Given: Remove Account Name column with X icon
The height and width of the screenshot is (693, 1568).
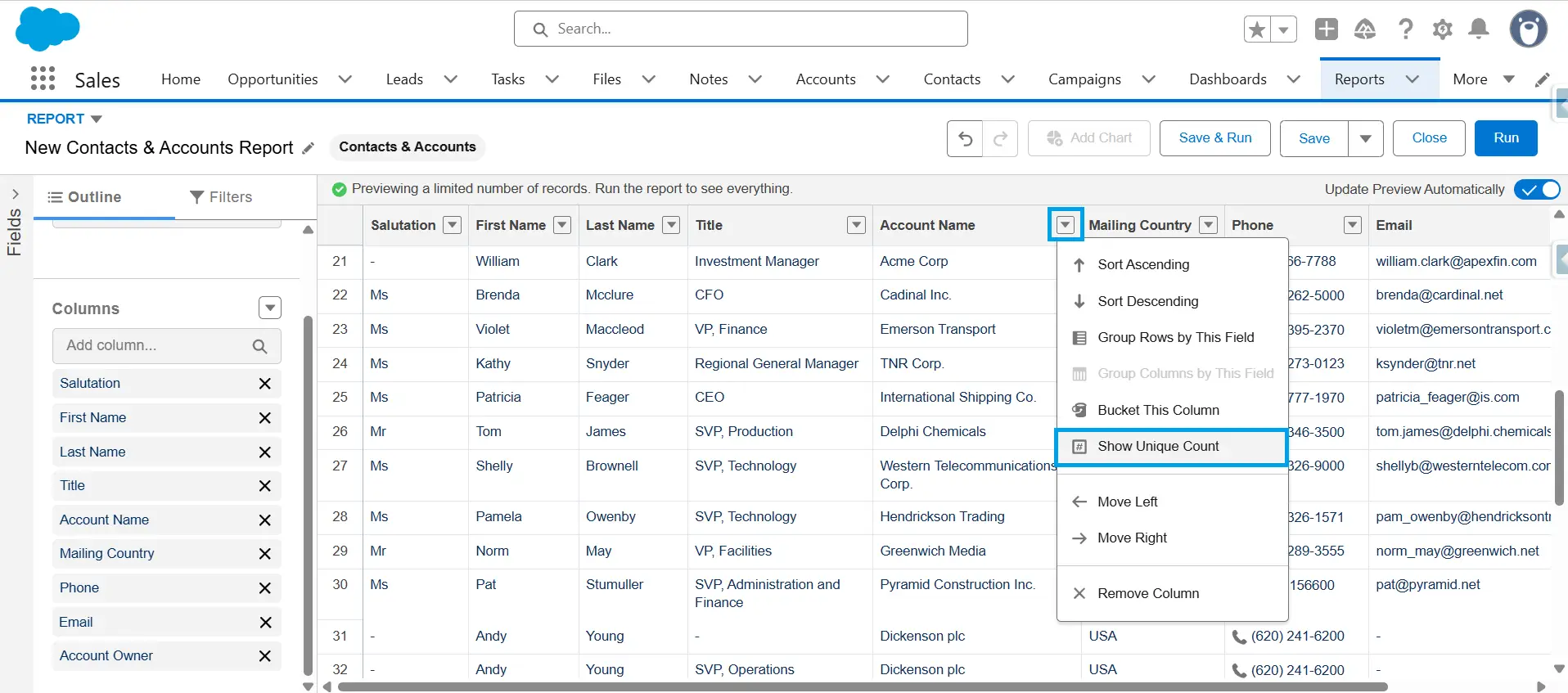Looking at the screenshot, I should [x=264, y=520].
